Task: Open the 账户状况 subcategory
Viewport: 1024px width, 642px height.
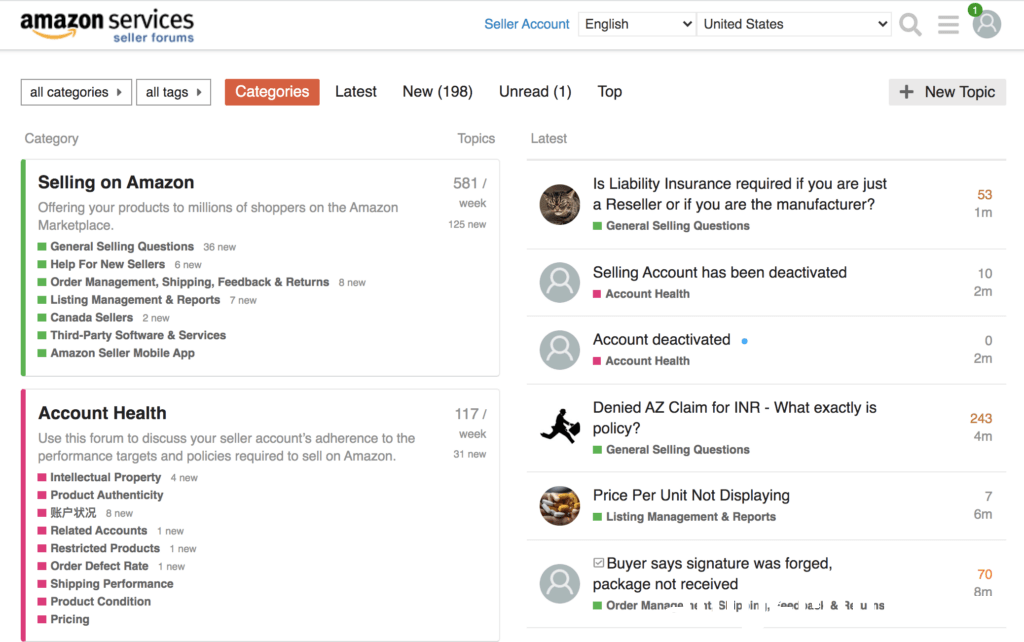Action: (x=73, y=513)
